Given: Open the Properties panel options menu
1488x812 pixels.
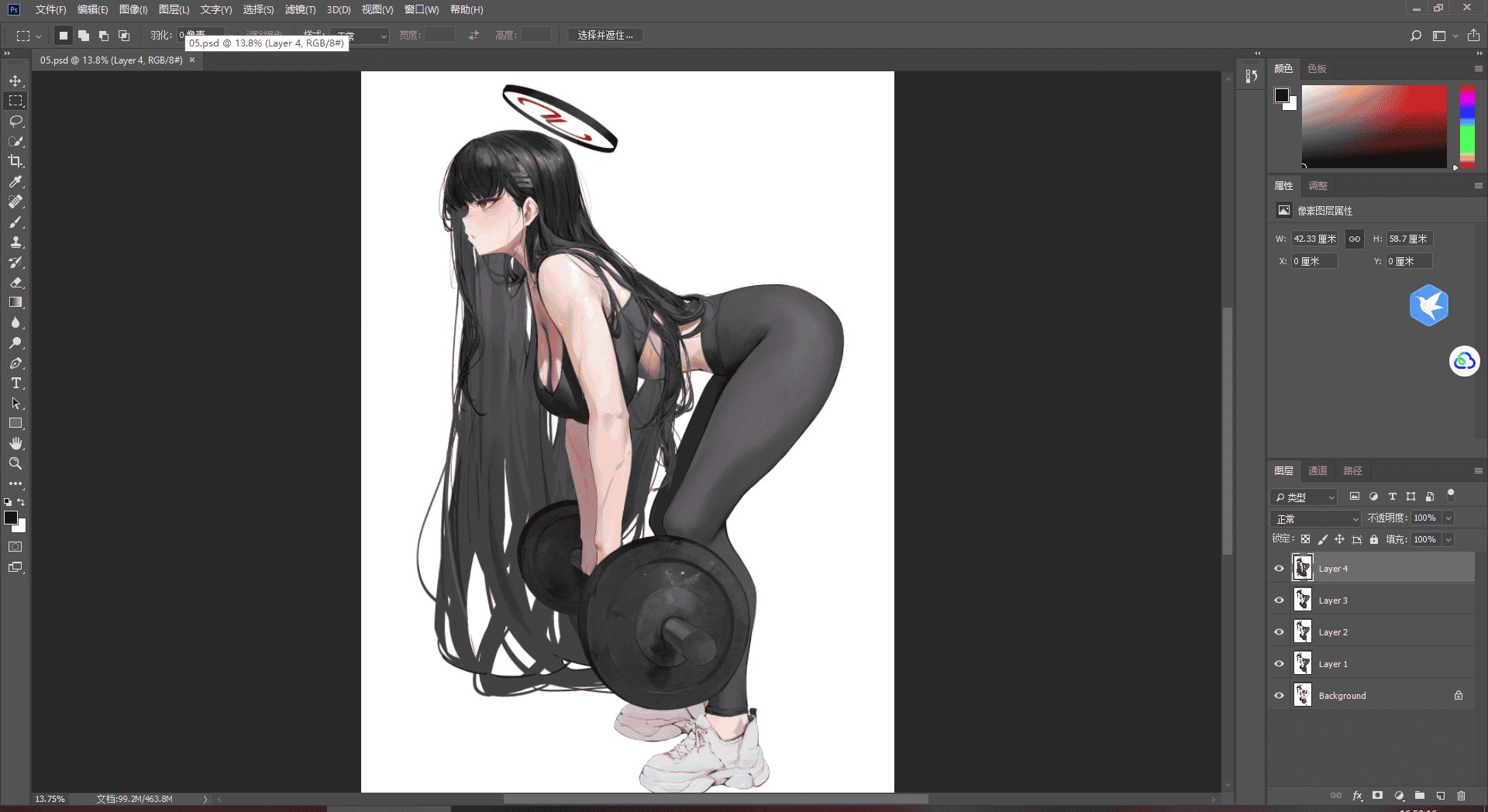Looking at the screenshot, I should (1479, 186).
